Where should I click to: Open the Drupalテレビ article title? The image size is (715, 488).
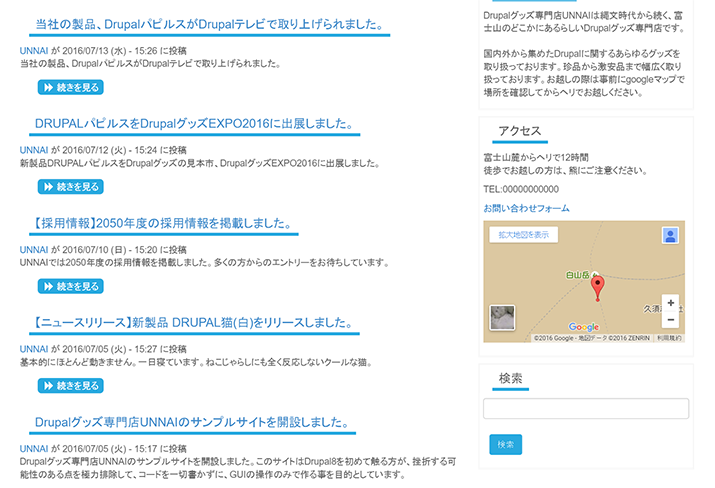click(211, 24)
